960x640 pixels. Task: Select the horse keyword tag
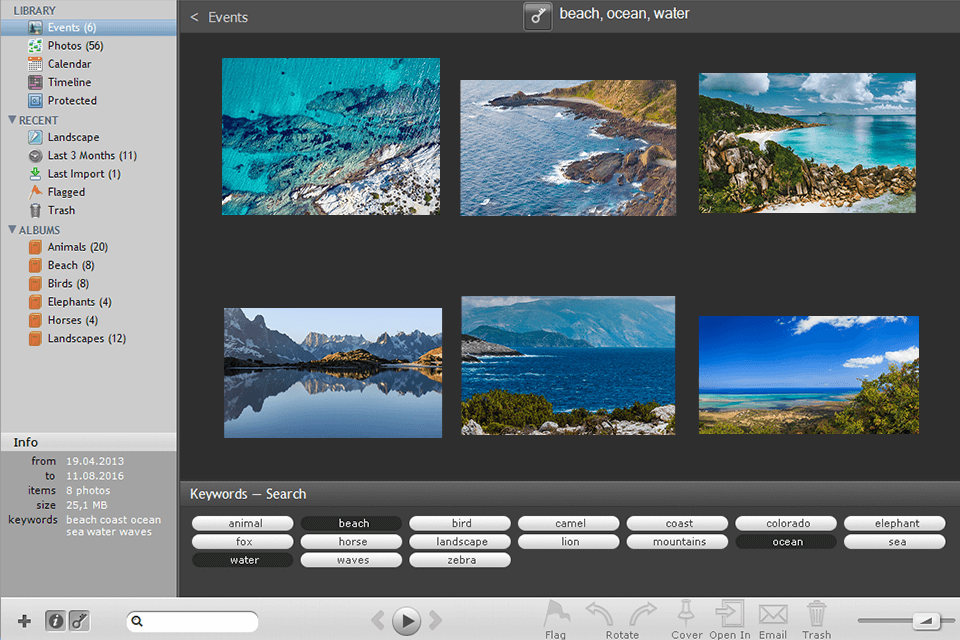point(351,541)
